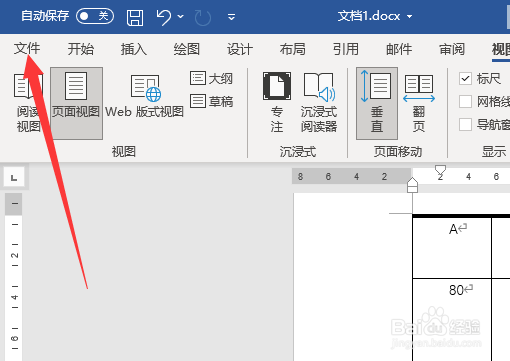Select 垂直 vertical page movement
This screenshot has width=510, height=361.
[x=377, y=103]
